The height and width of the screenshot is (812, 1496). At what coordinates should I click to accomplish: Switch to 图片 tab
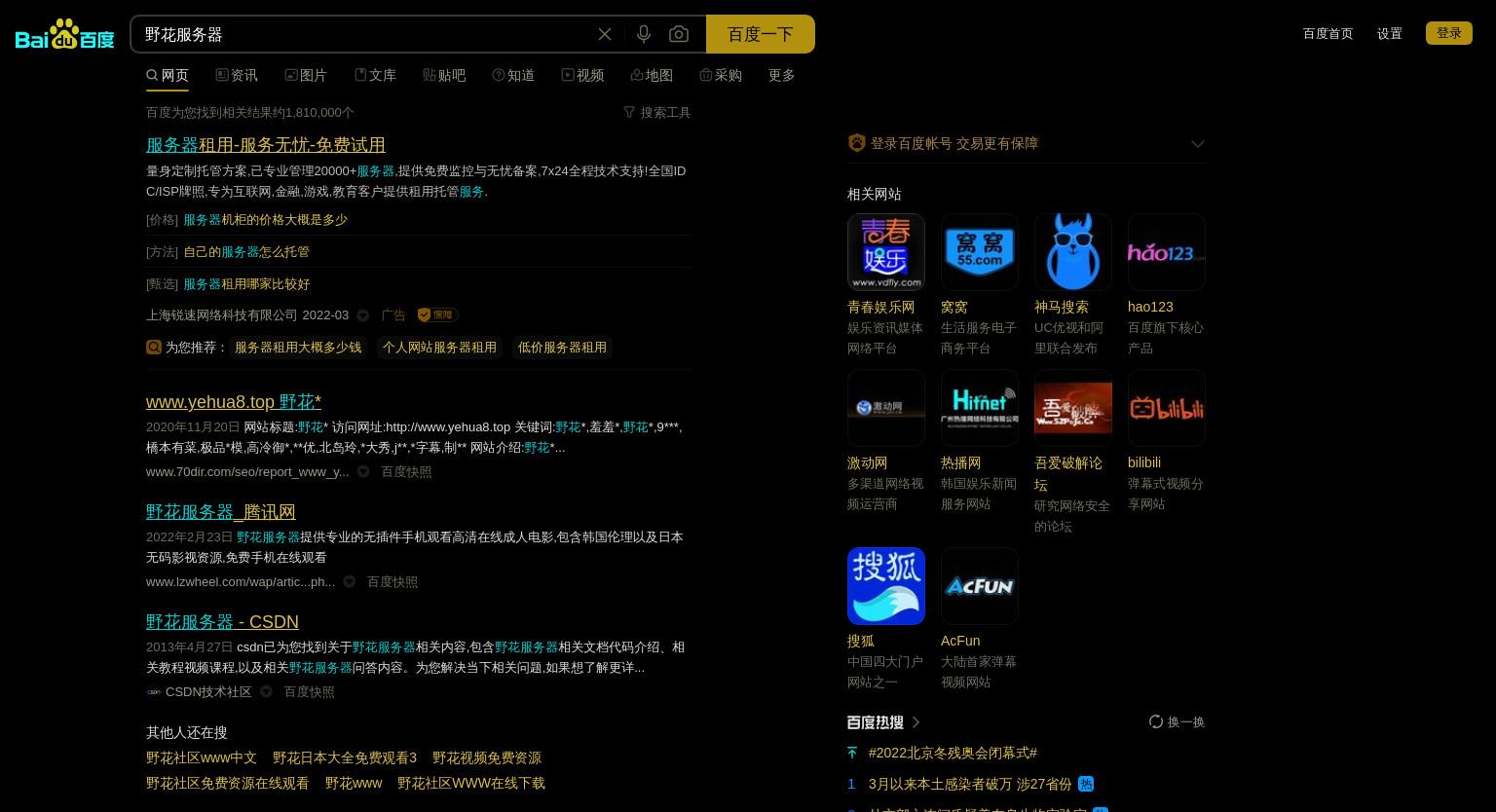click(306, 75)
